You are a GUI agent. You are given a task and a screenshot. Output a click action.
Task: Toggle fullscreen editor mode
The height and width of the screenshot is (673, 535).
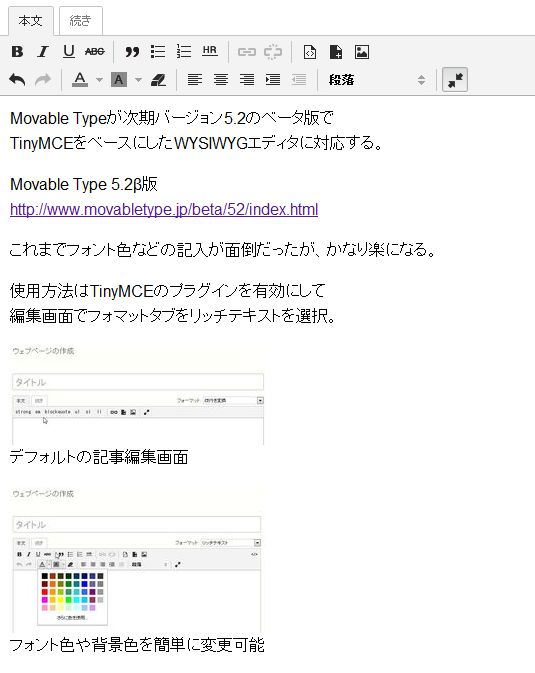pyautogui.click(x=455, y=80)
